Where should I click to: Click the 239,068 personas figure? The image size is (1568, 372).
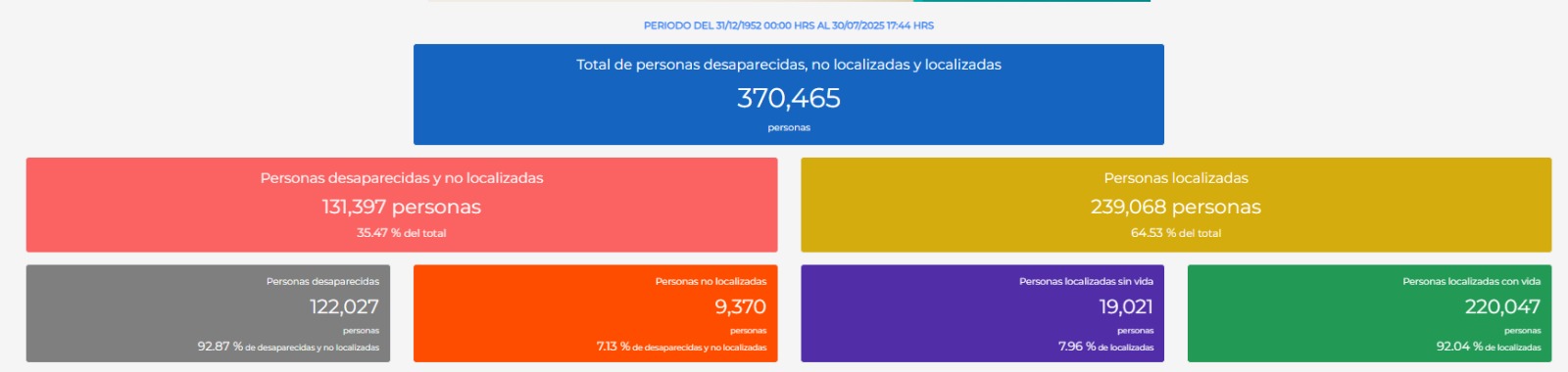pyautogui.click(x=1176, y=207)
